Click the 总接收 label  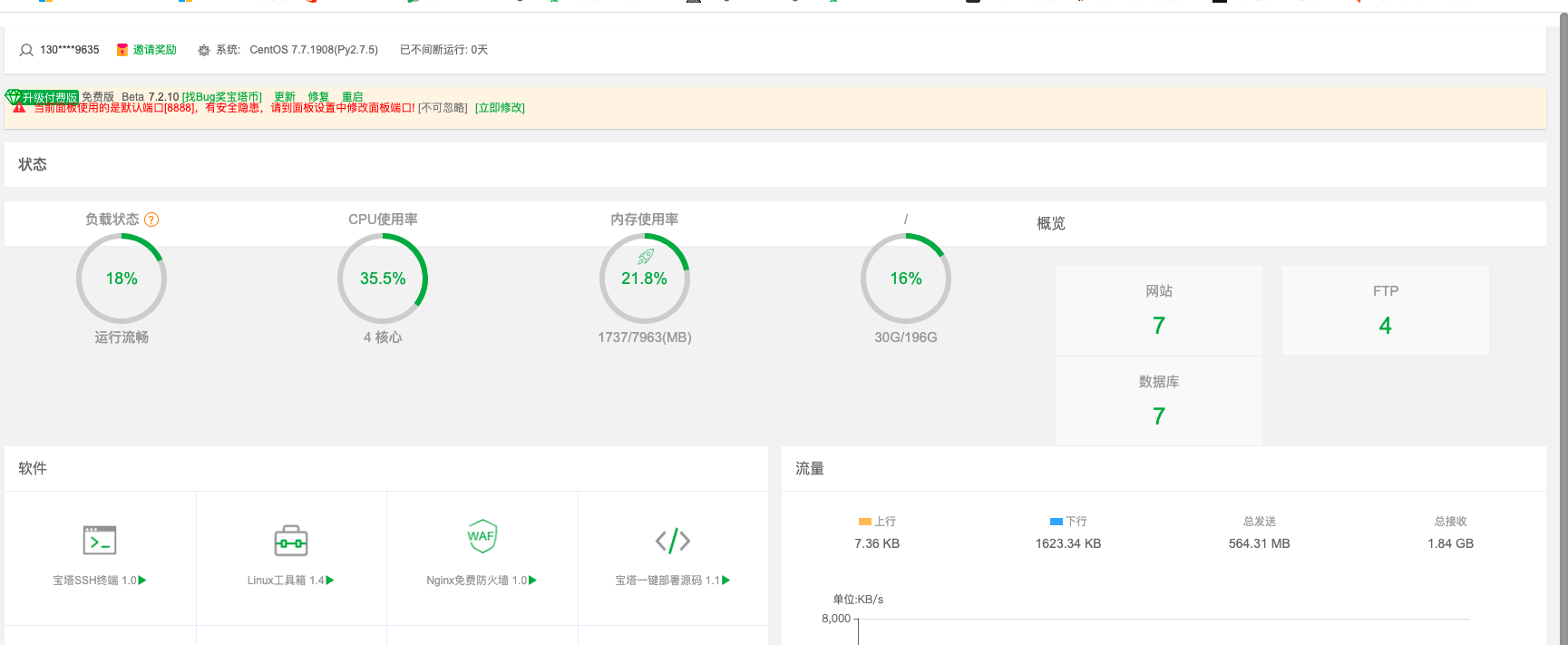(1451, 522)
